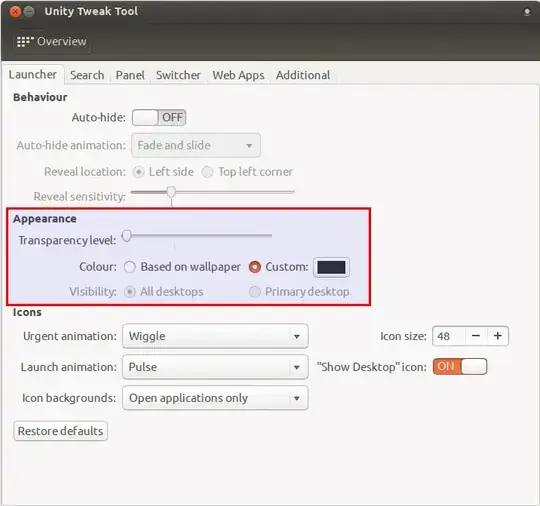Viewport: 540px width, 506px height.
Task: Close the Unity Tweak Tool window
Action: click(15, 12)
